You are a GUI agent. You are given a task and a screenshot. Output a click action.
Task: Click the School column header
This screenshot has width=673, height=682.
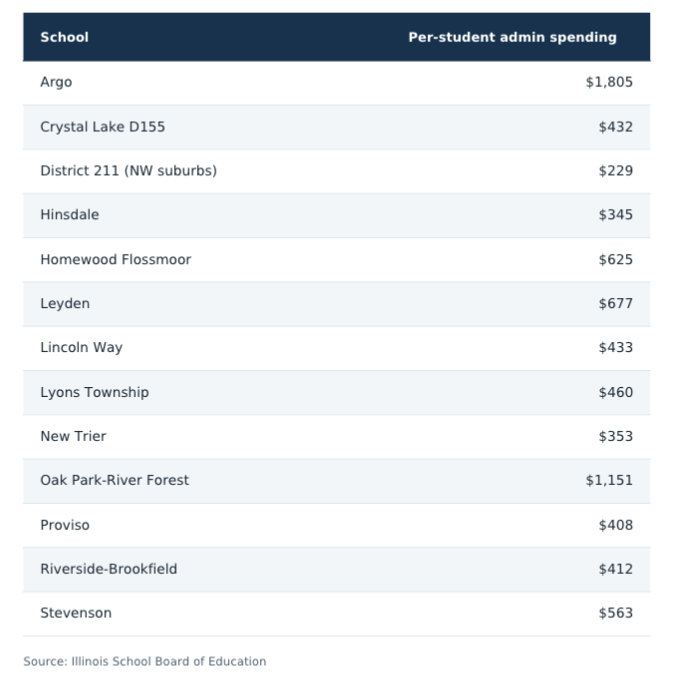click(x=64, y=37)
